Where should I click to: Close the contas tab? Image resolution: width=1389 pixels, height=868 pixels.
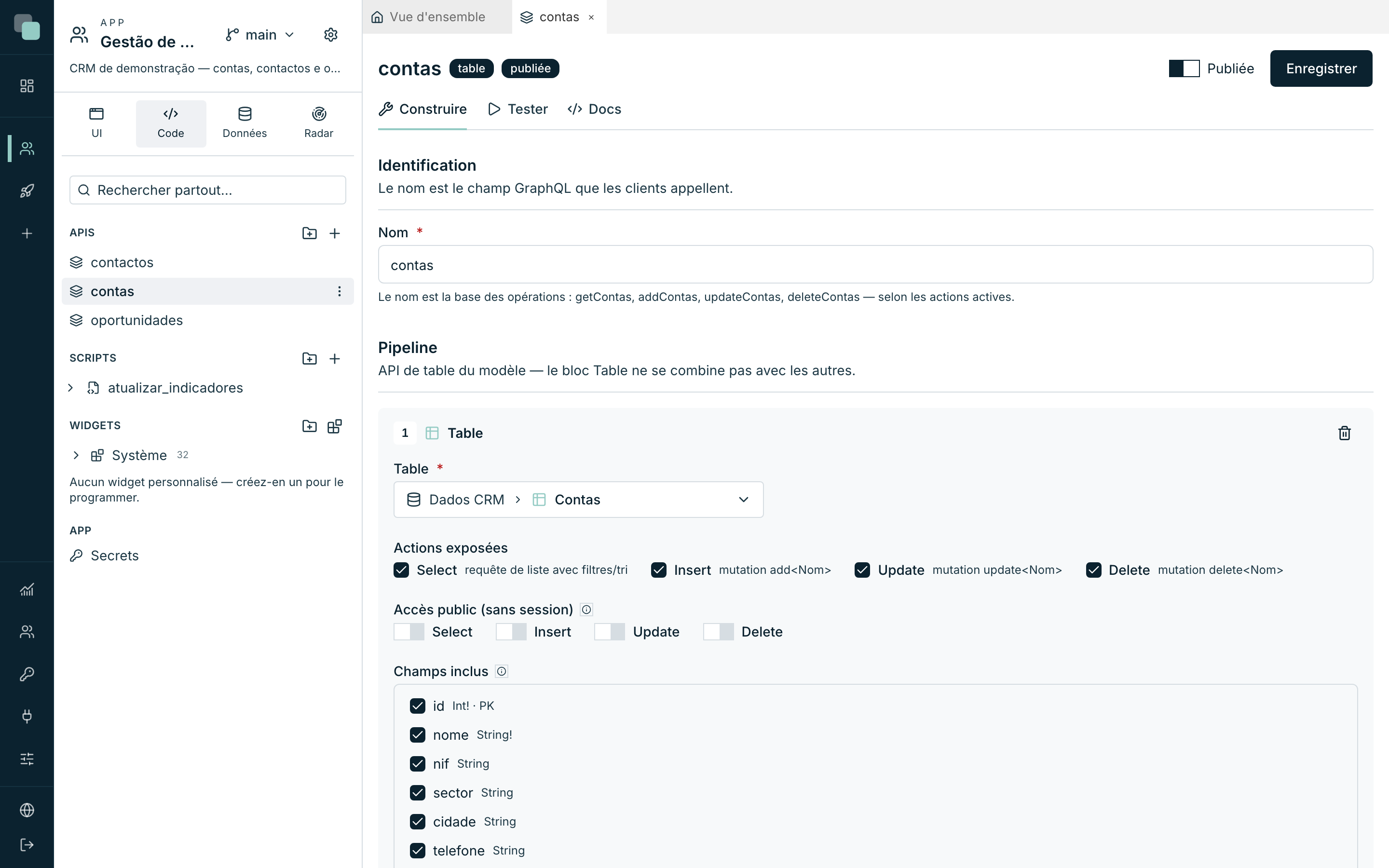(591, 17)
